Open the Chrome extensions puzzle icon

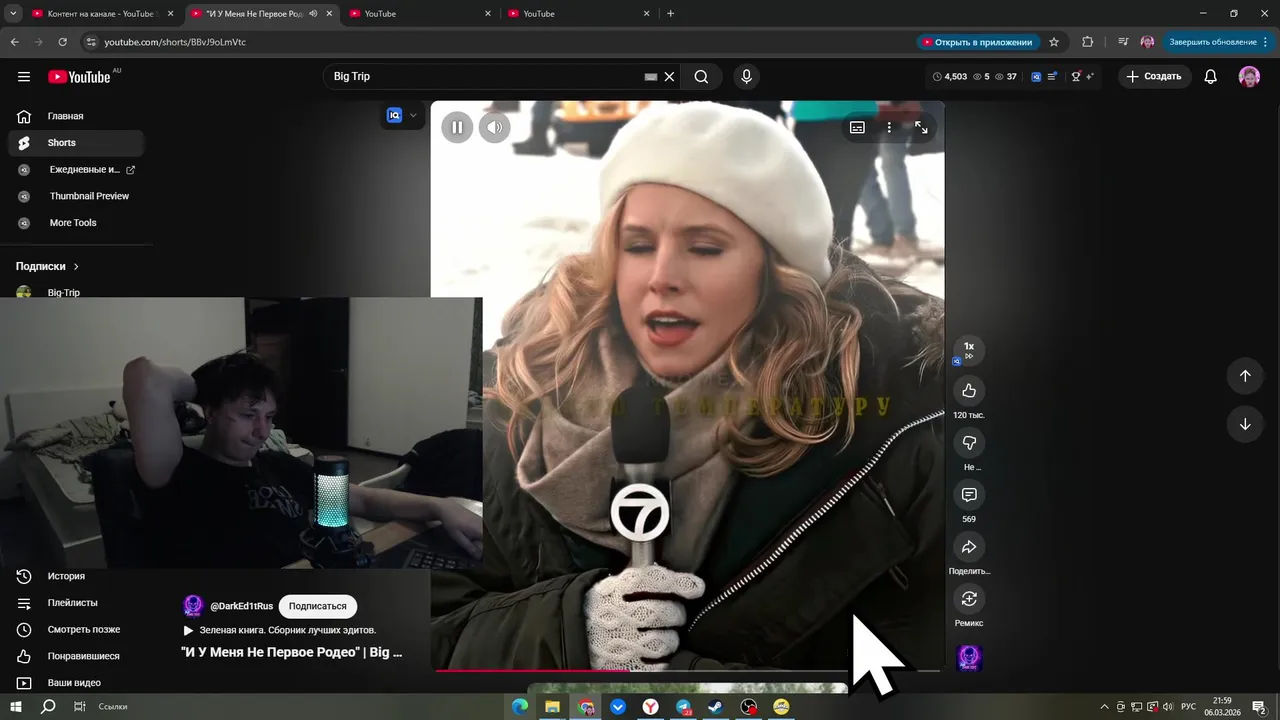pos(1088,42)
